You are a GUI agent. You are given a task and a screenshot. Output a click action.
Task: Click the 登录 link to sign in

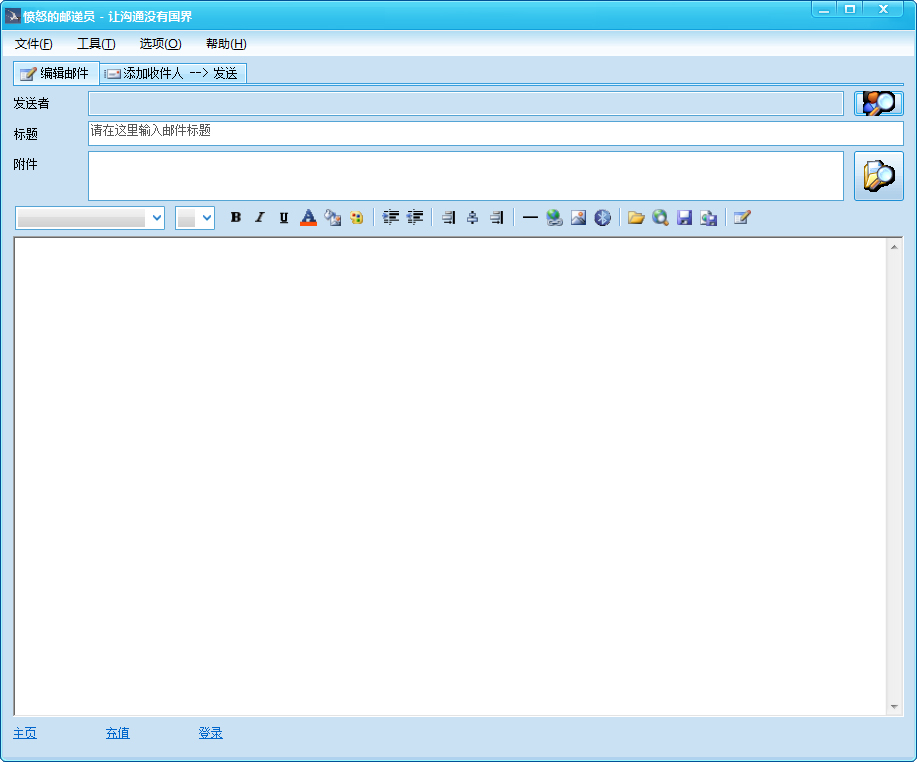pyautogui.click(x=210, y=733)
